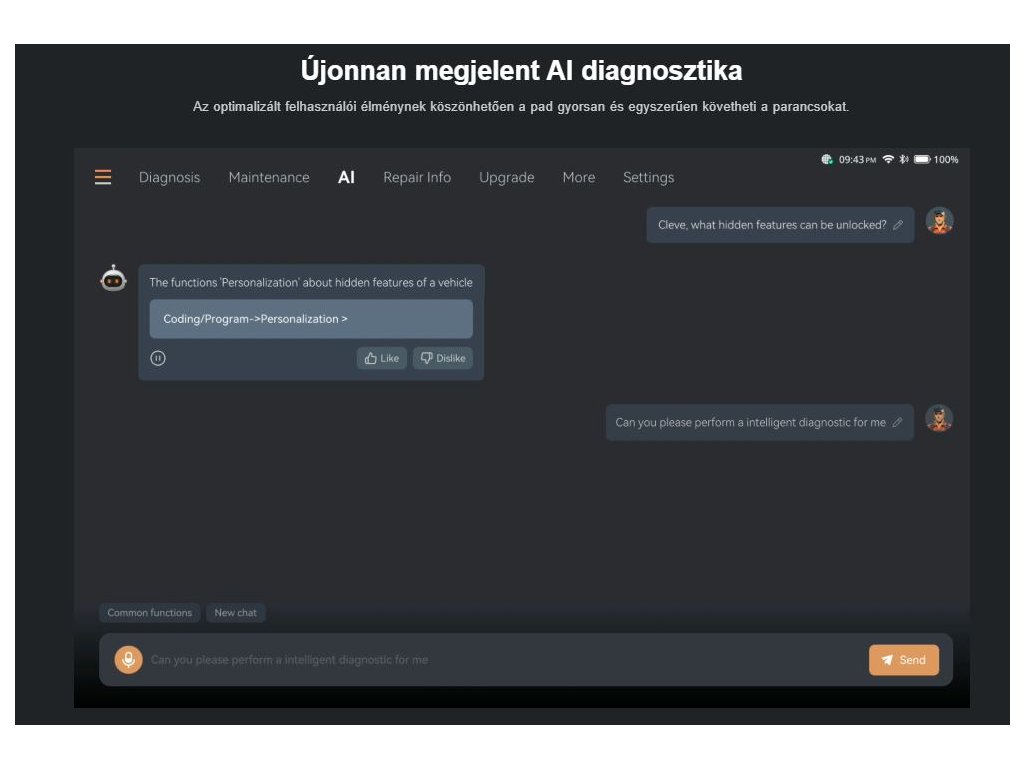Click the user avatar beside the diagnostic request message
Viewport: 1024px width, 768px height.
click(939, 419)
